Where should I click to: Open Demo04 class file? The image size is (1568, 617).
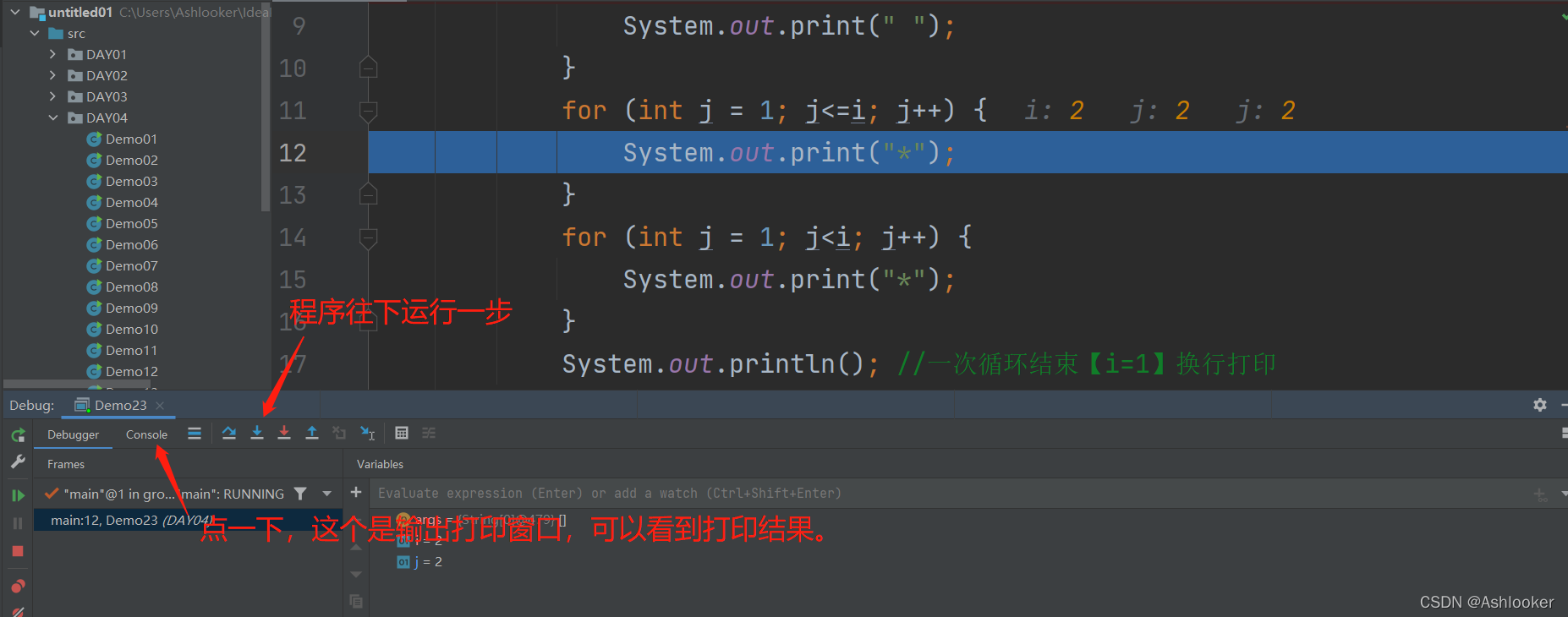tap(123, 202)
